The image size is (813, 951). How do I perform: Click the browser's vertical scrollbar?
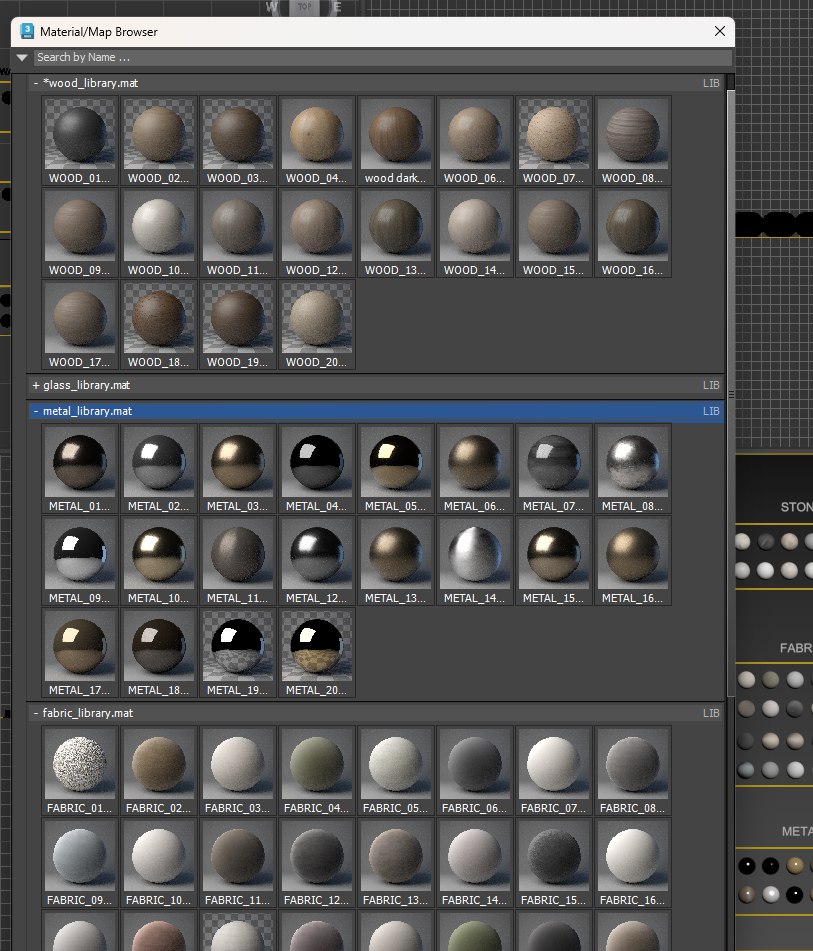coord(731,394)
